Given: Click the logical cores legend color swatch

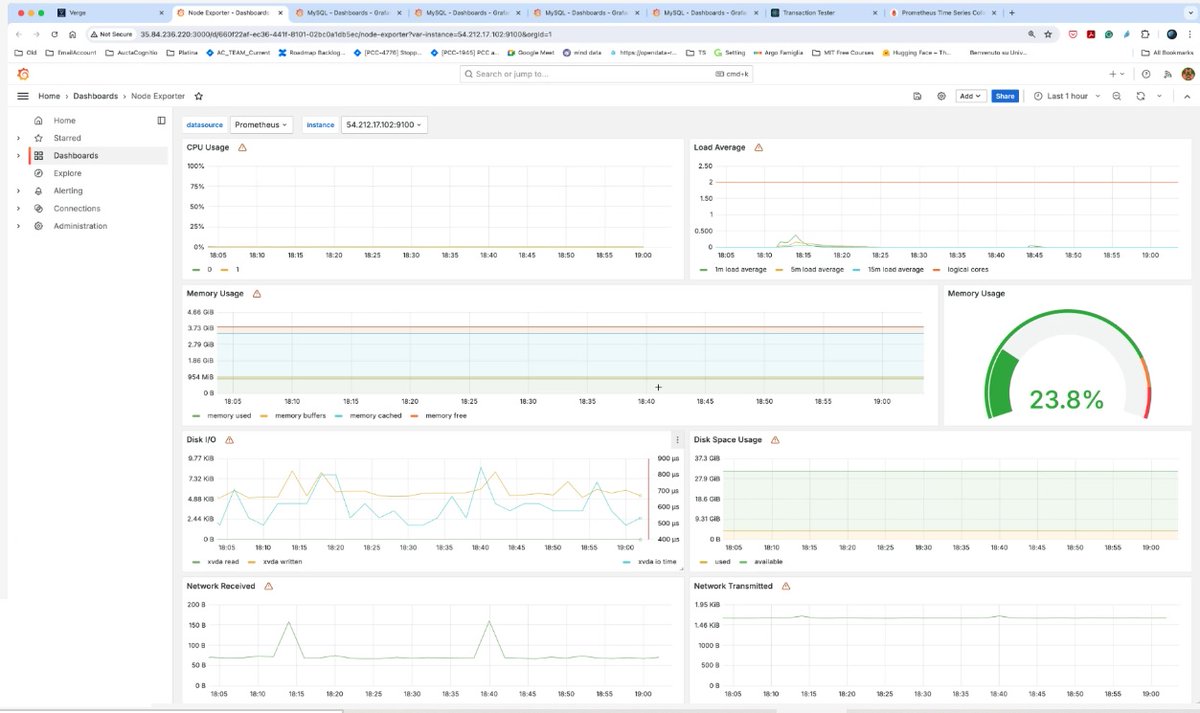Looking at the screenshot, I should pyautogui.click(x=937, y=270).
